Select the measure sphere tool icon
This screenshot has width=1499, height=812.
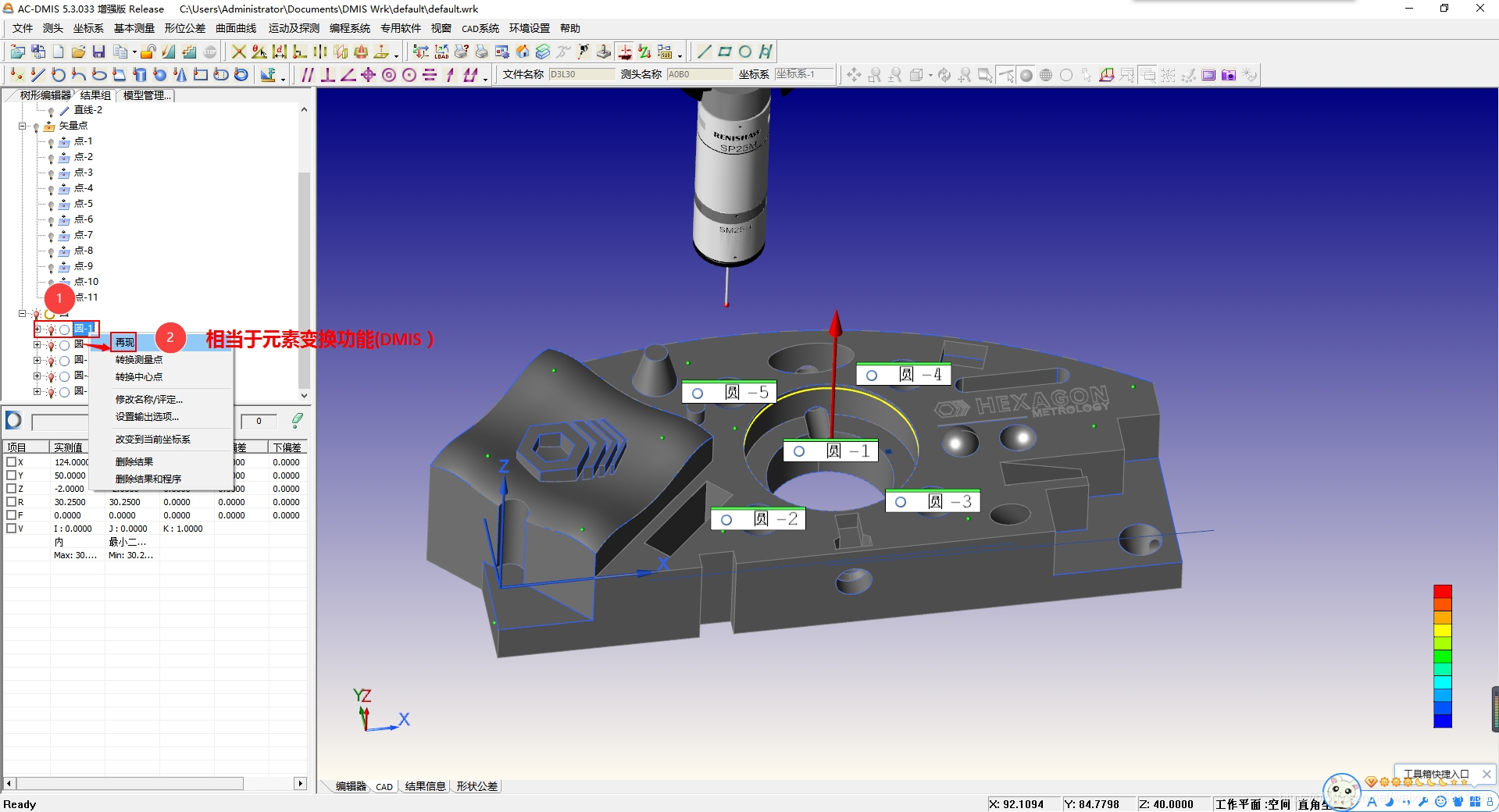pyautogui.click(x=159, y=75)
